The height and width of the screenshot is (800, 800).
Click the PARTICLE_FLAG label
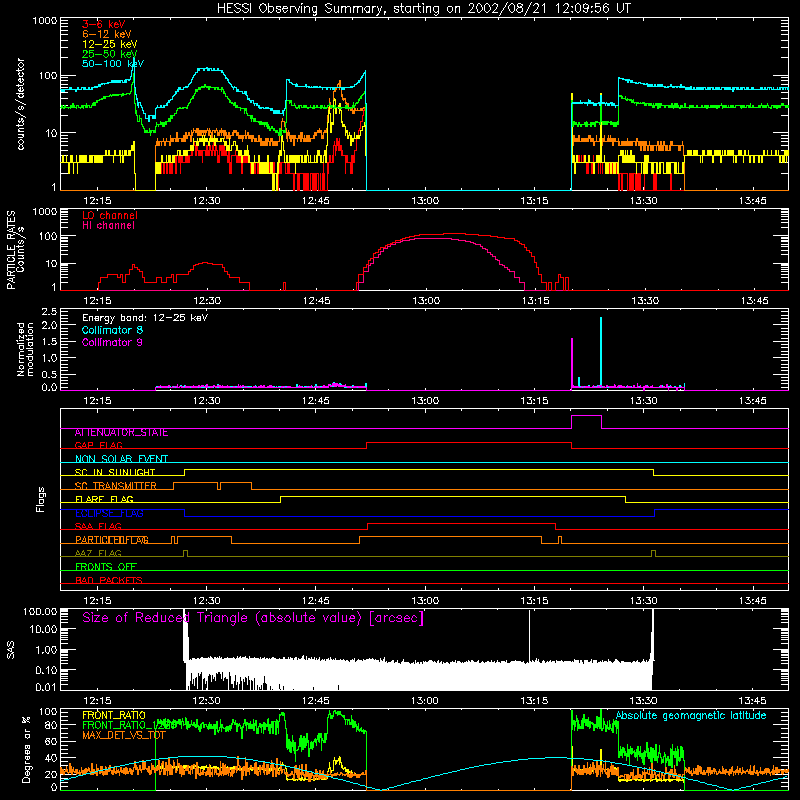(112, 540)
